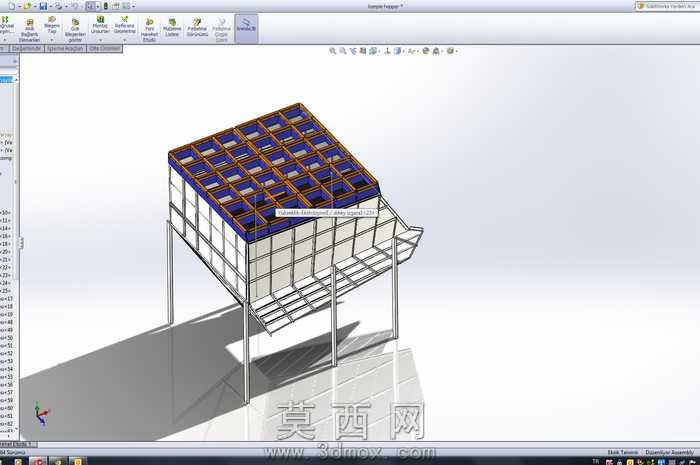Click the Zoom to Fit magnifier icon
Viewport: 700px width, 465px height.
coord(333,51)
